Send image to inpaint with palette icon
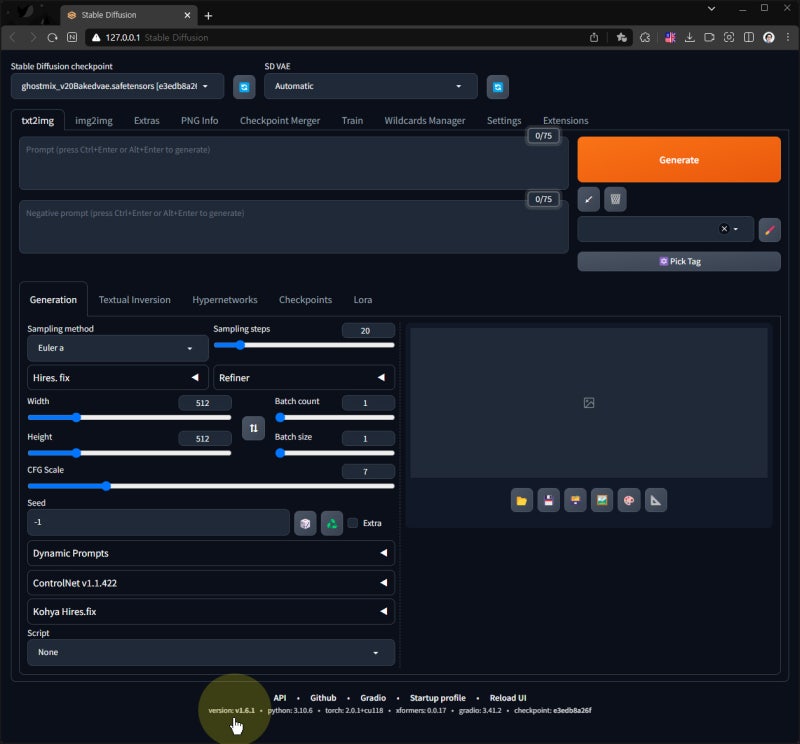Screen dimensions: 800x744 point(629,500)
